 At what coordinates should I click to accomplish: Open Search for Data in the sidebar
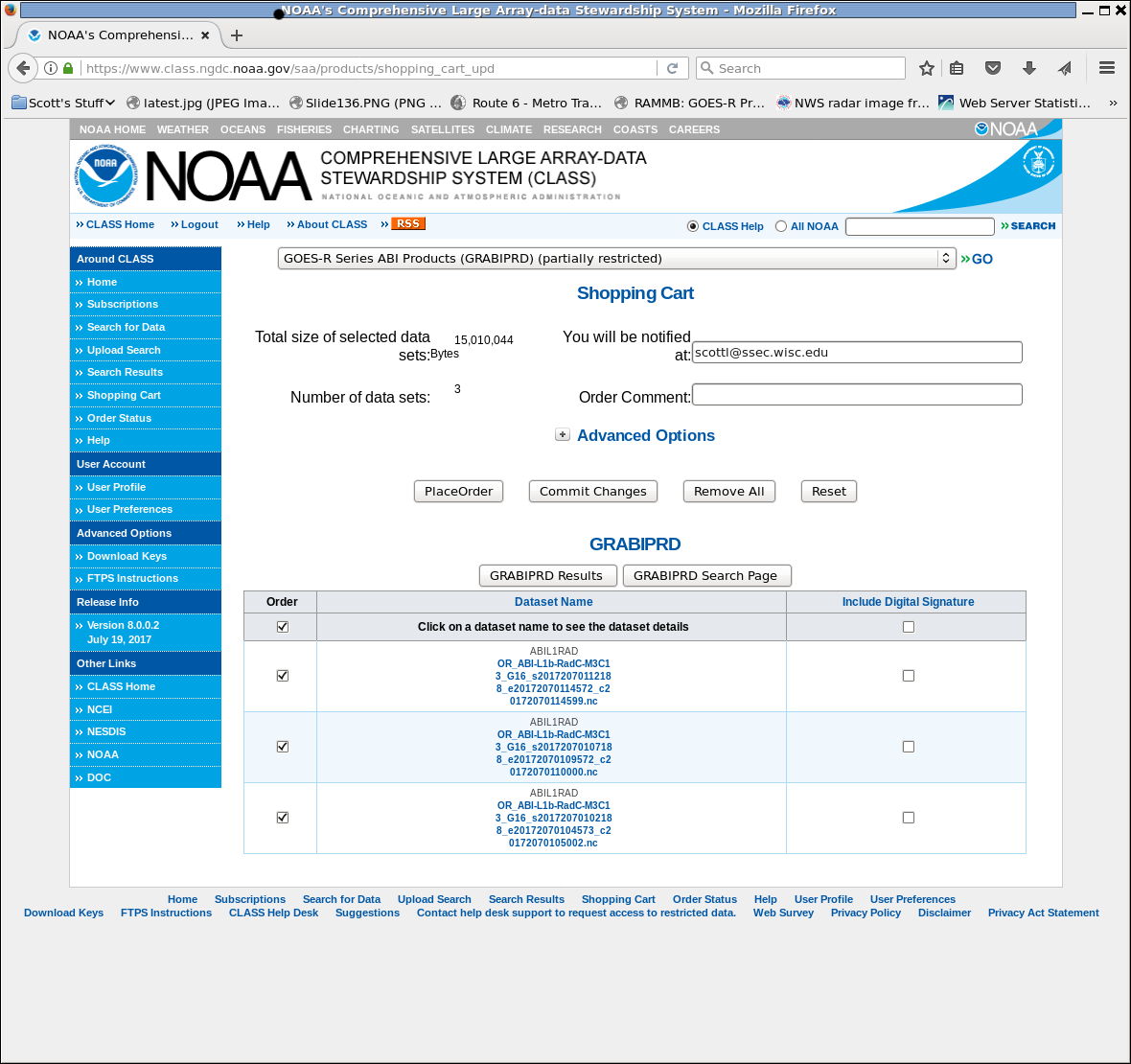tap(127, 328)
